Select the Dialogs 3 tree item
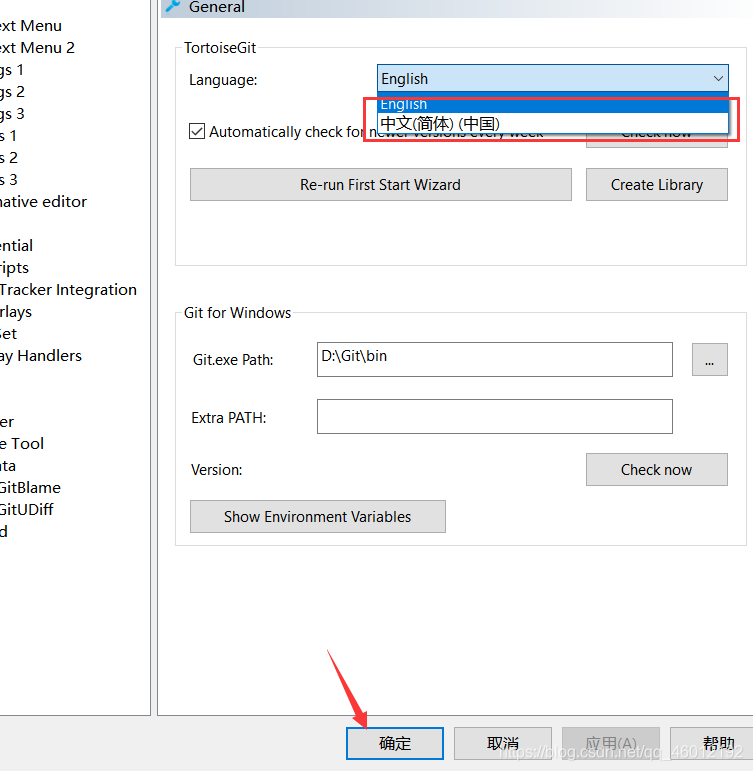 (x=12, y=114)
